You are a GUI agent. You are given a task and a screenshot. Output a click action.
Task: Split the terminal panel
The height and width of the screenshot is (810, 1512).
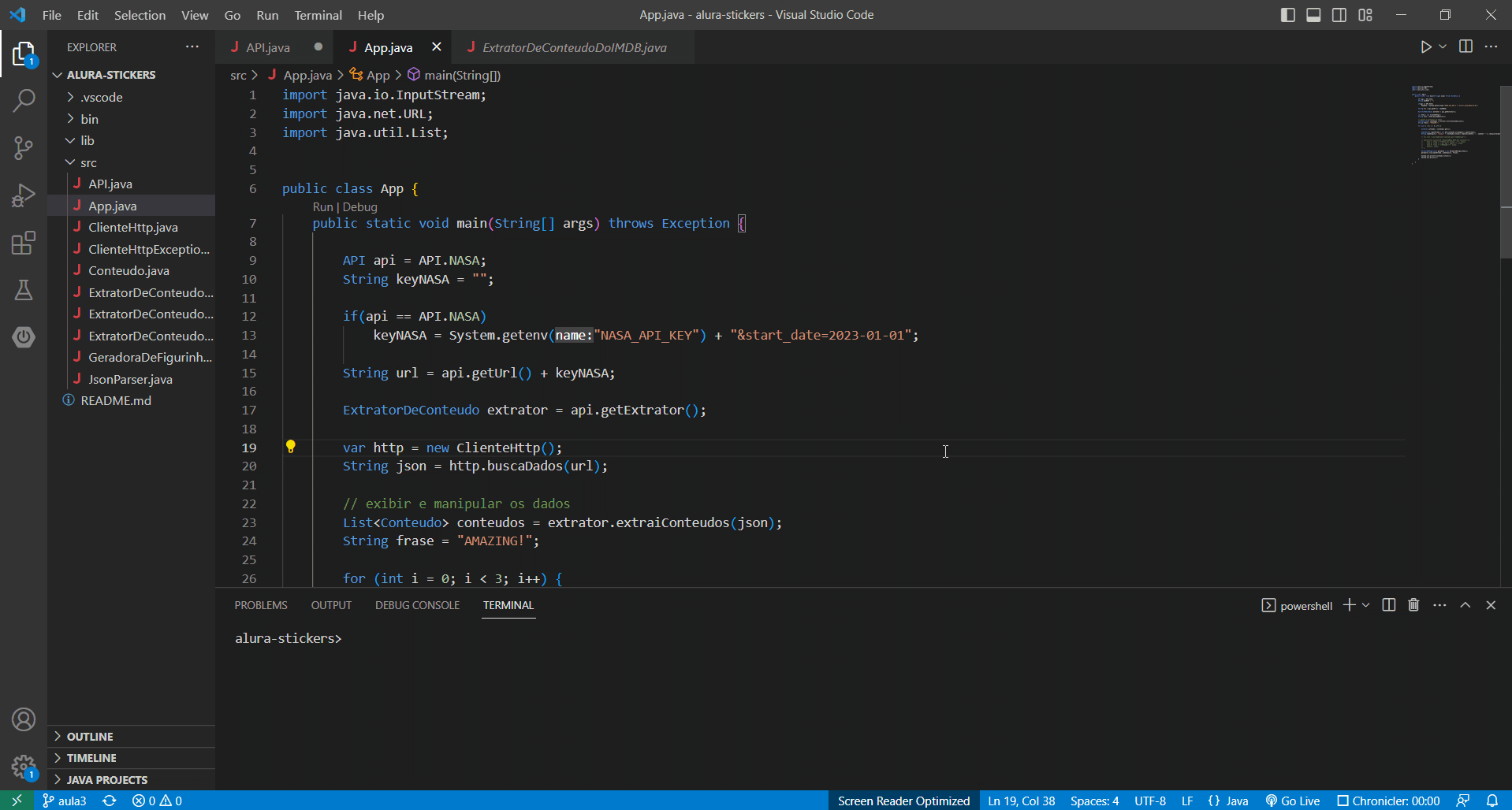(x=1389, y=605)
